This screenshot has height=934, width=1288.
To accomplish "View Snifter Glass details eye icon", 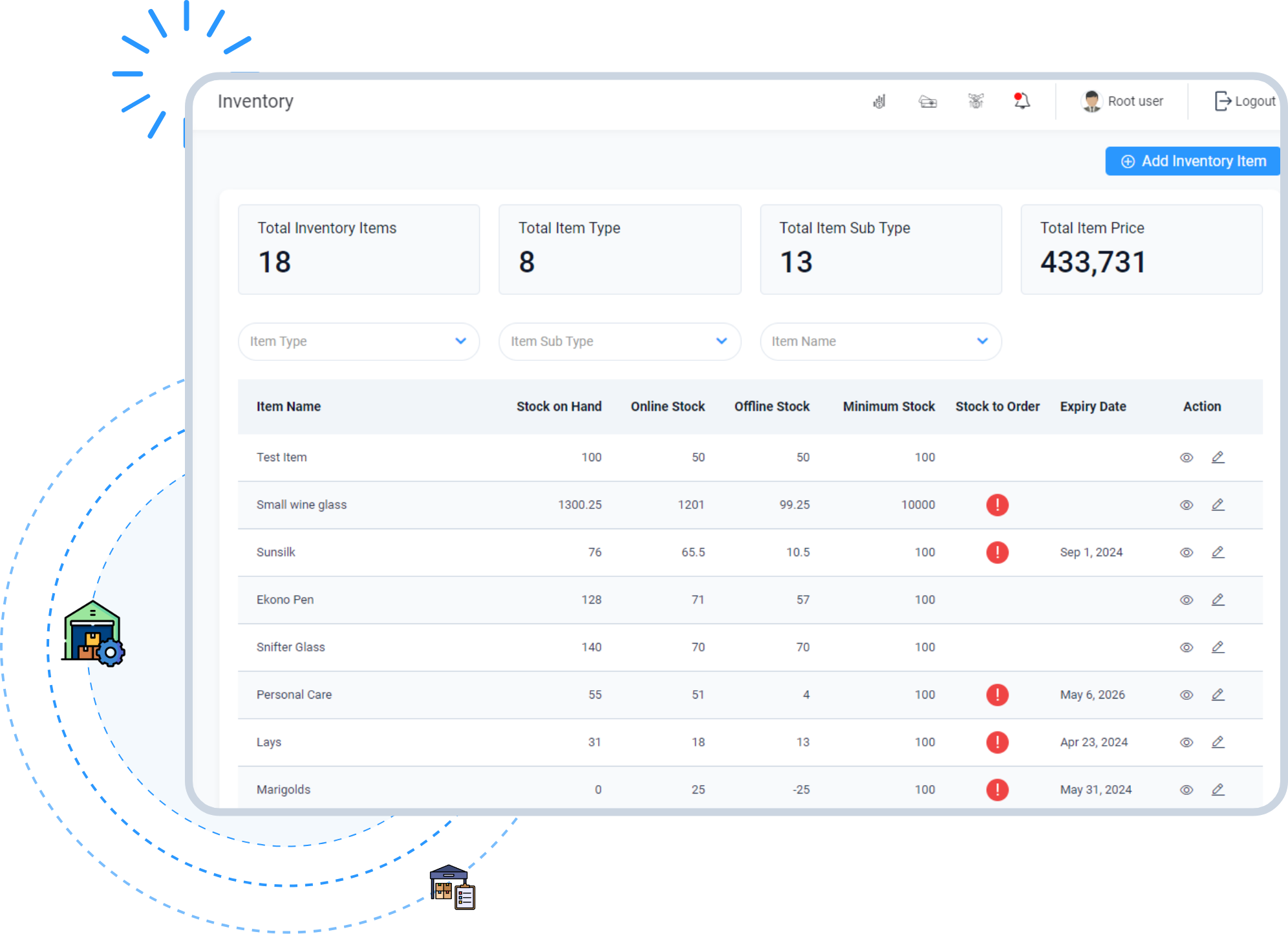I will (x=1186, y=647).
